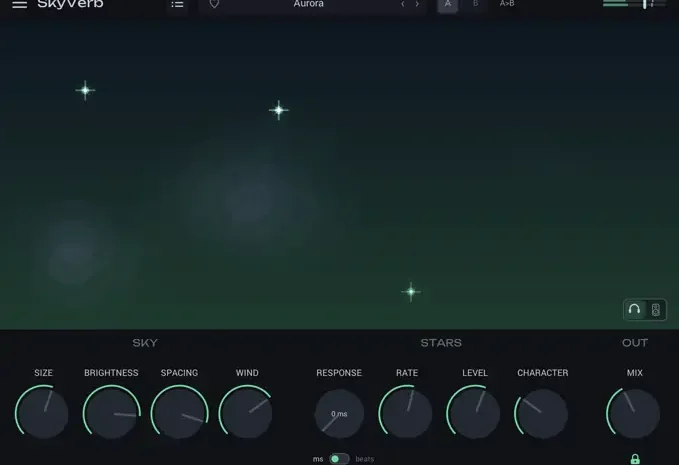Screen dimensions: 679x465
Task: Click the Aurora preset name
Action: click(308, 4)
